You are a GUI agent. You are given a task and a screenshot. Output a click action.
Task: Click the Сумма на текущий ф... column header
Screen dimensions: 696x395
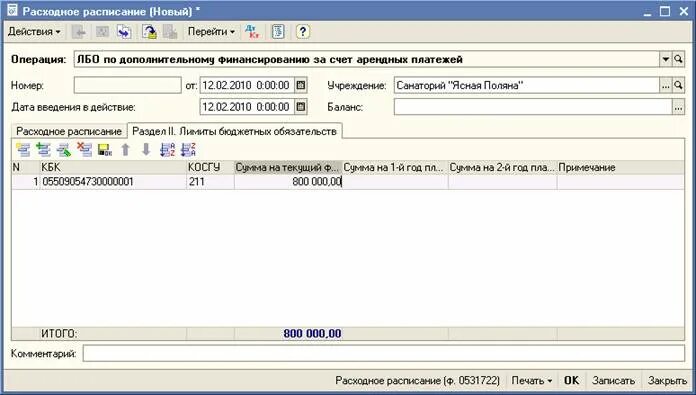[288, 167]
